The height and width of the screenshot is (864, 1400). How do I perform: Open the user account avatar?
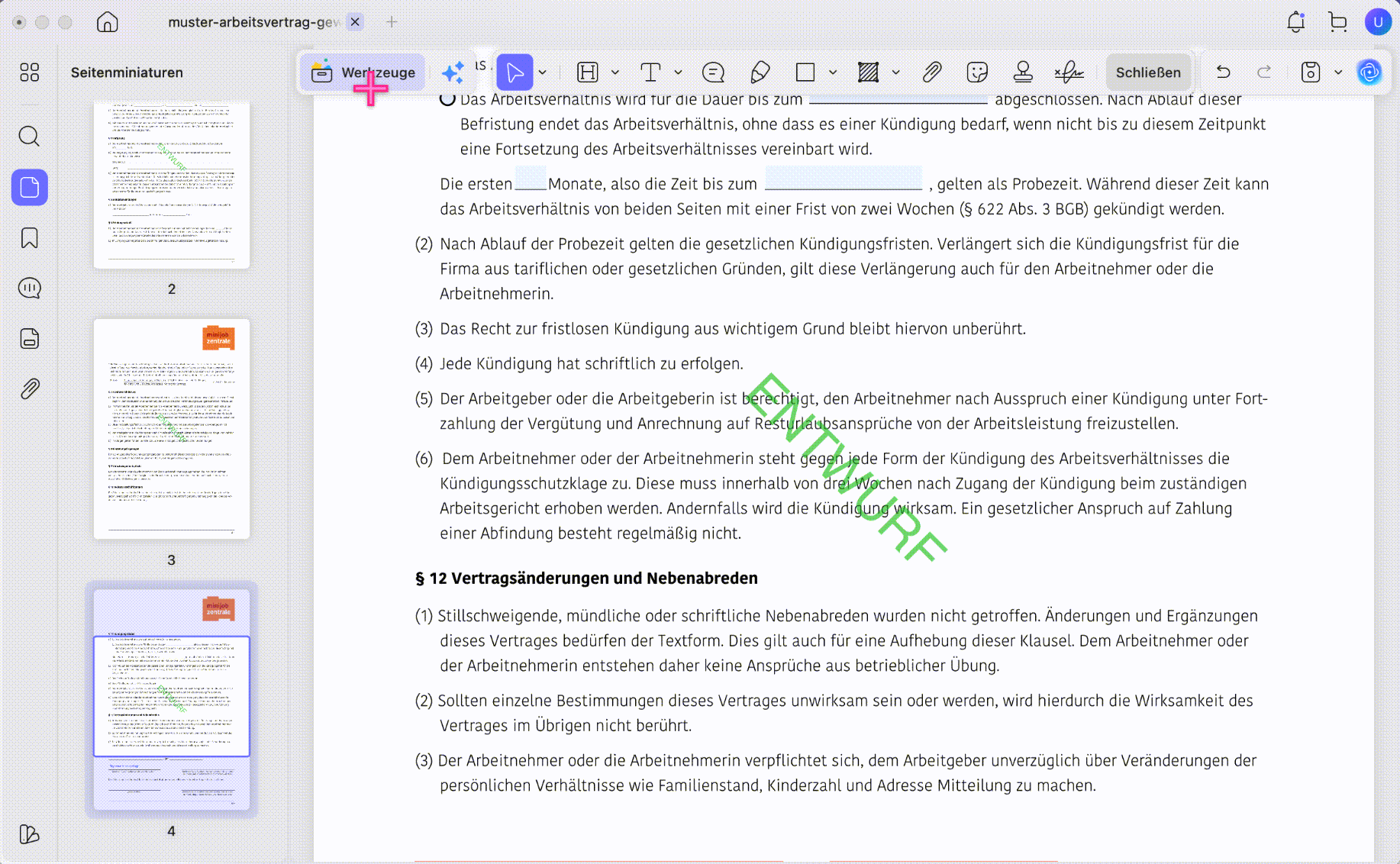point(1378,22)
